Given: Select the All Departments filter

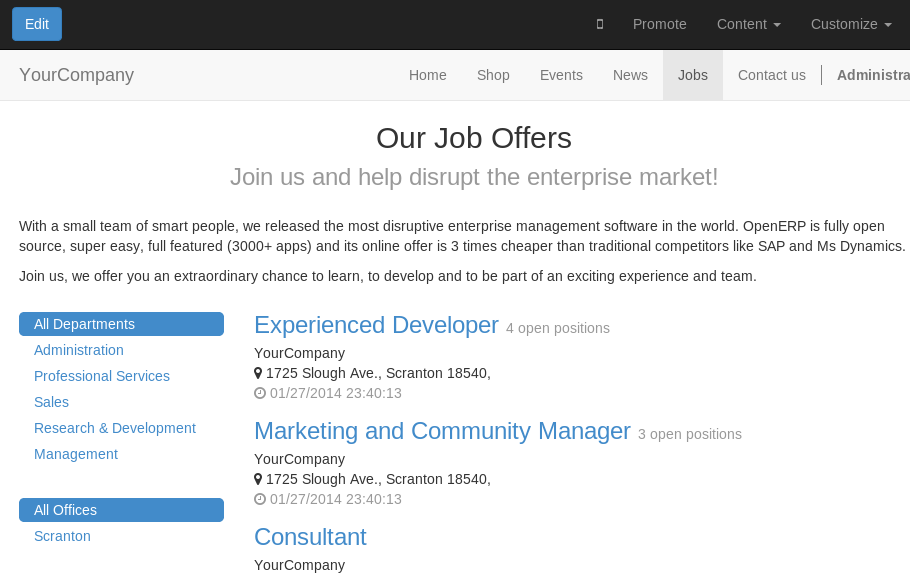Looking at the screenshot, I should pos(121,324).
